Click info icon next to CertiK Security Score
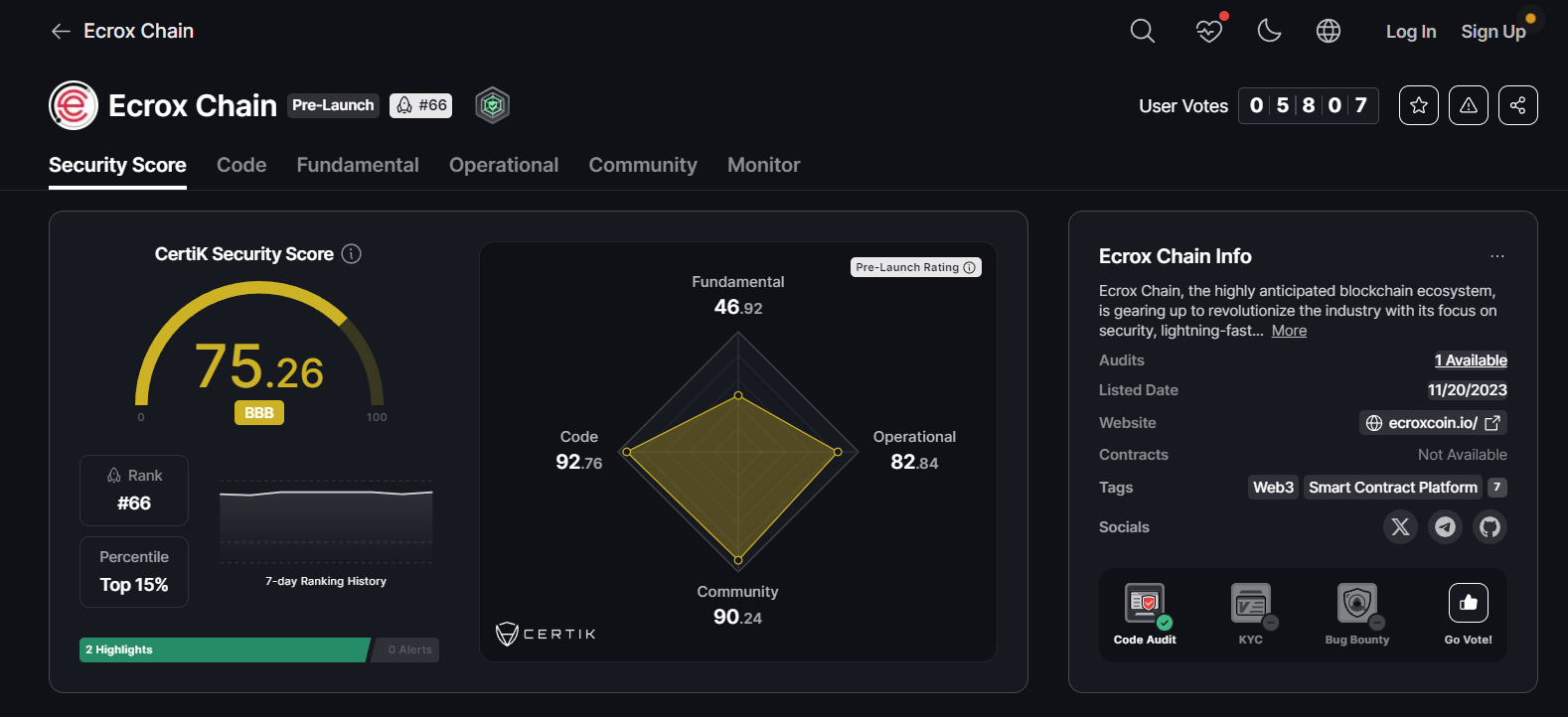The width and height of the screenshot is (1568, 717). [352, 254]
